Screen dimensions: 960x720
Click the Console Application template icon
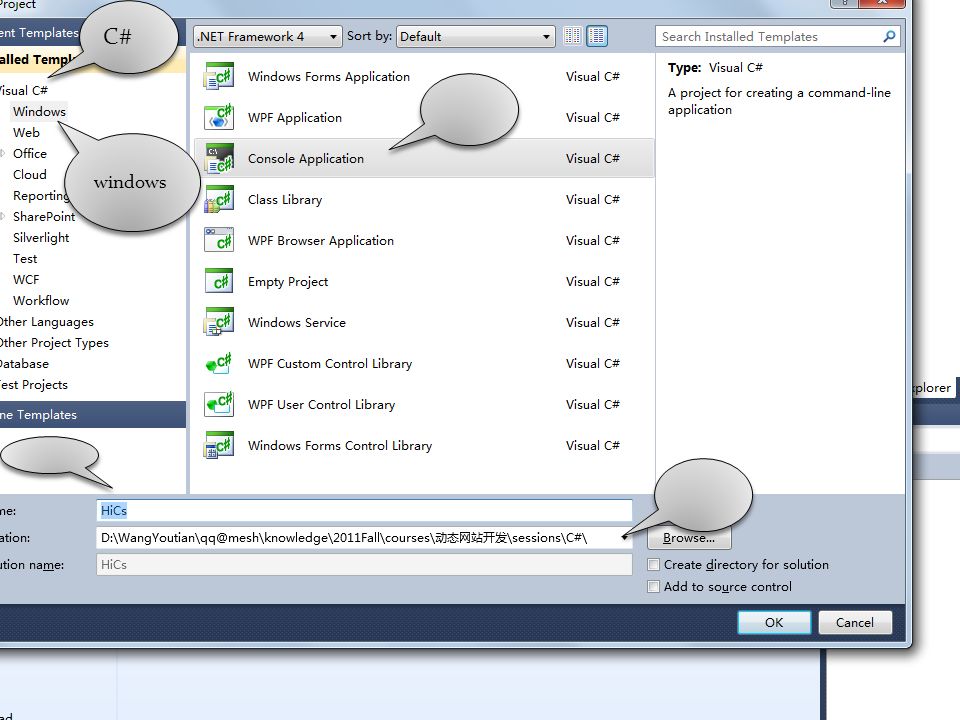(x=219, y=158)
